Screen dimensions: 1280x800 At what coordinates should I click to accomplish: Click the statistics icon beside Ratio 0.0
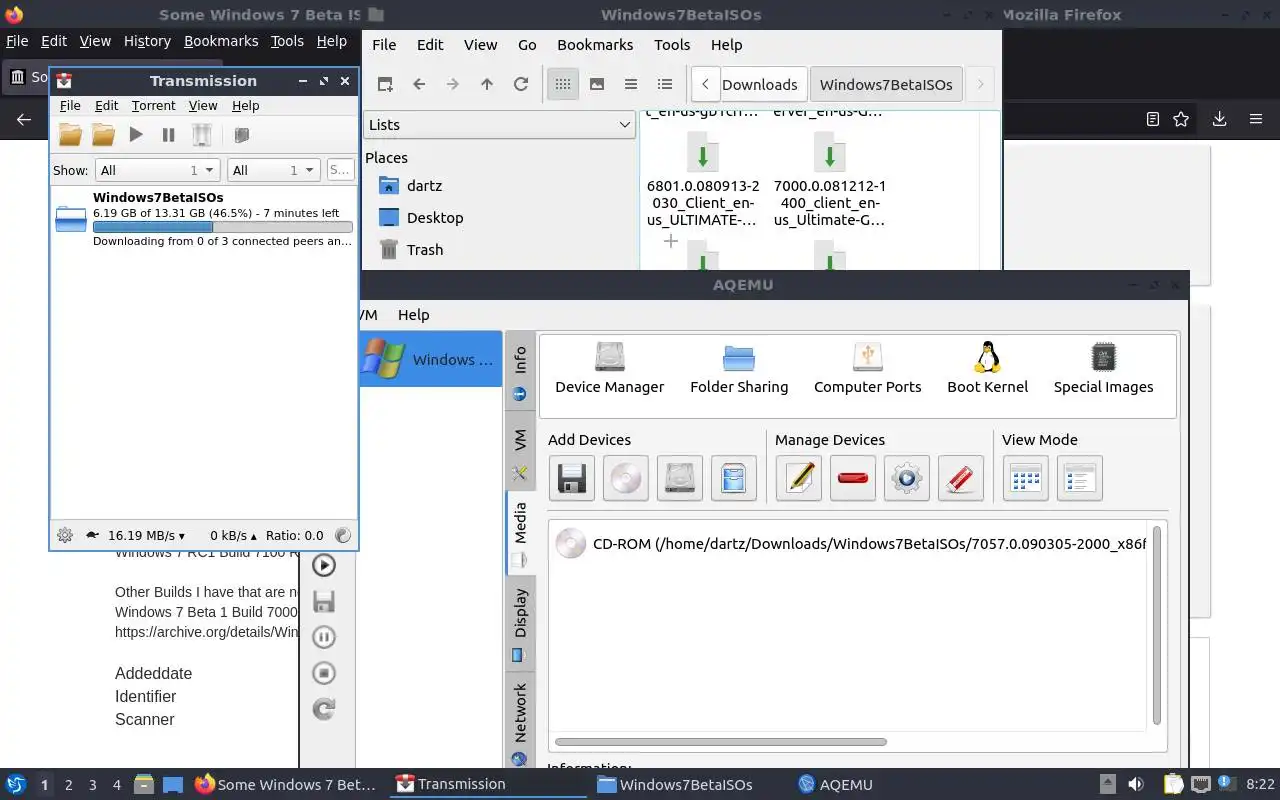point(343,535)
